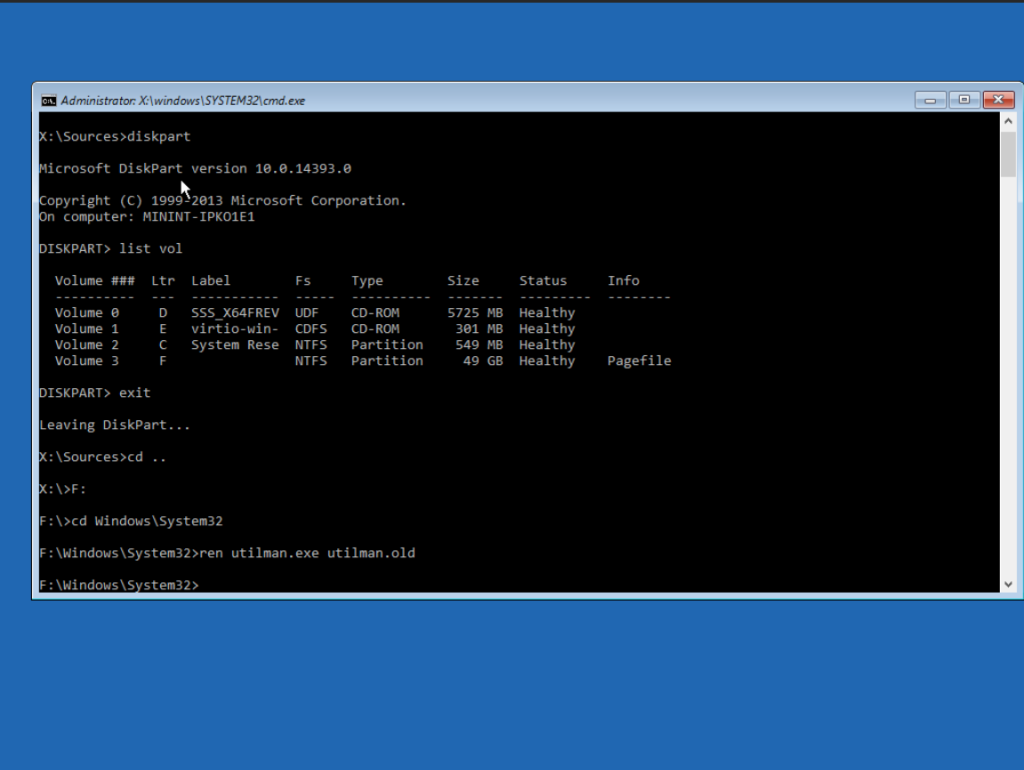Click the '549 MB' size value

tap(479, 345)
